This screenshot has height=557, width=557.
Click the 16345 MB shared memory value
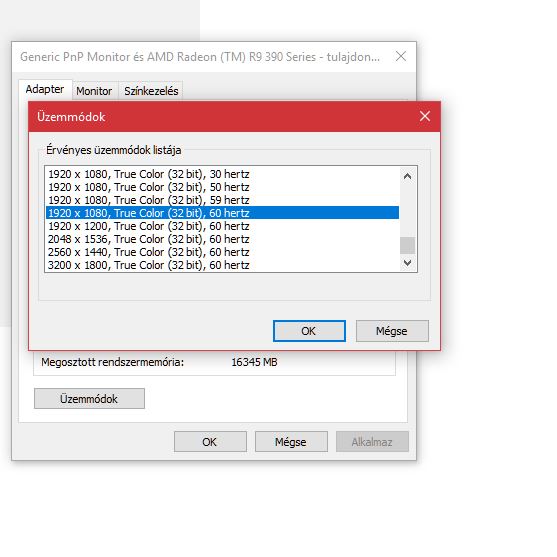pos(254,362)
